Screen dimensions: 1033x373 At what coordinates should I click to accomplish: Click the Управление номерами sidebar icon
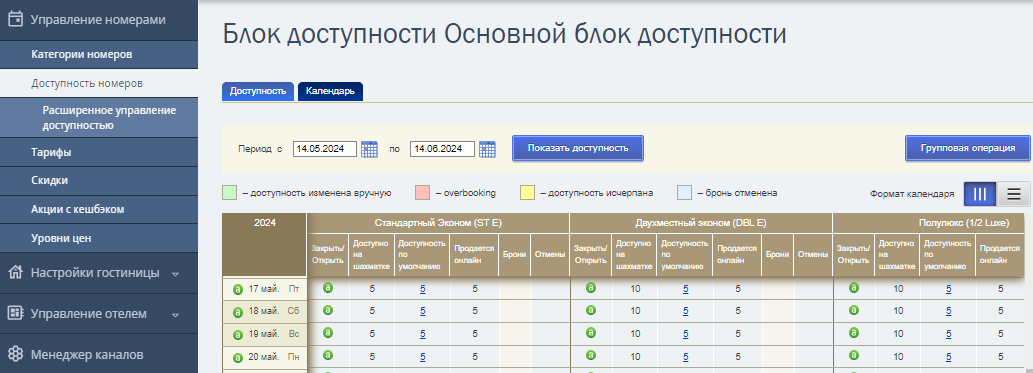15,19
